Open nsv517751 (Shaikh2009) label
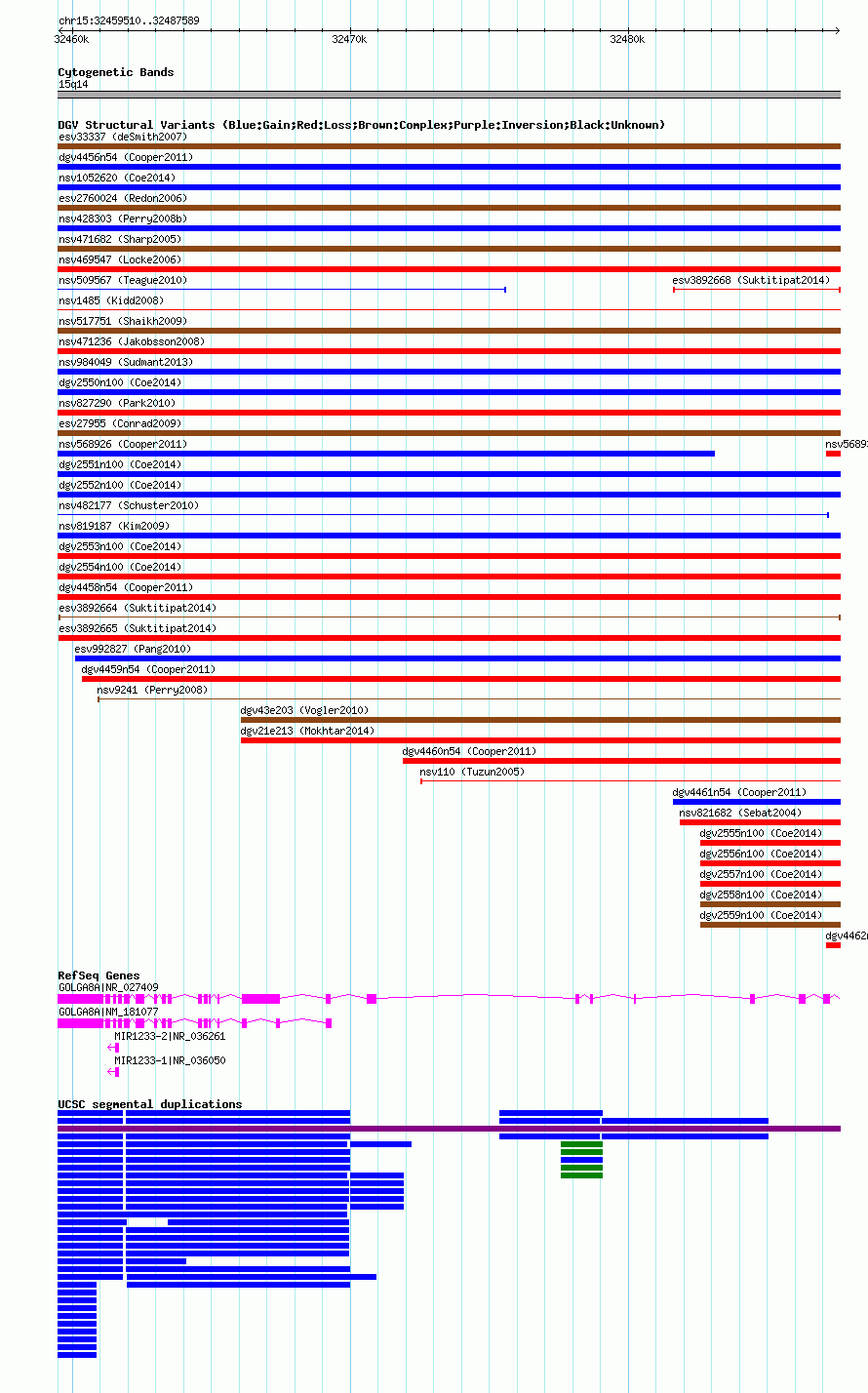The height and width of the screenshot is (1393, 868). pos(123,321)
